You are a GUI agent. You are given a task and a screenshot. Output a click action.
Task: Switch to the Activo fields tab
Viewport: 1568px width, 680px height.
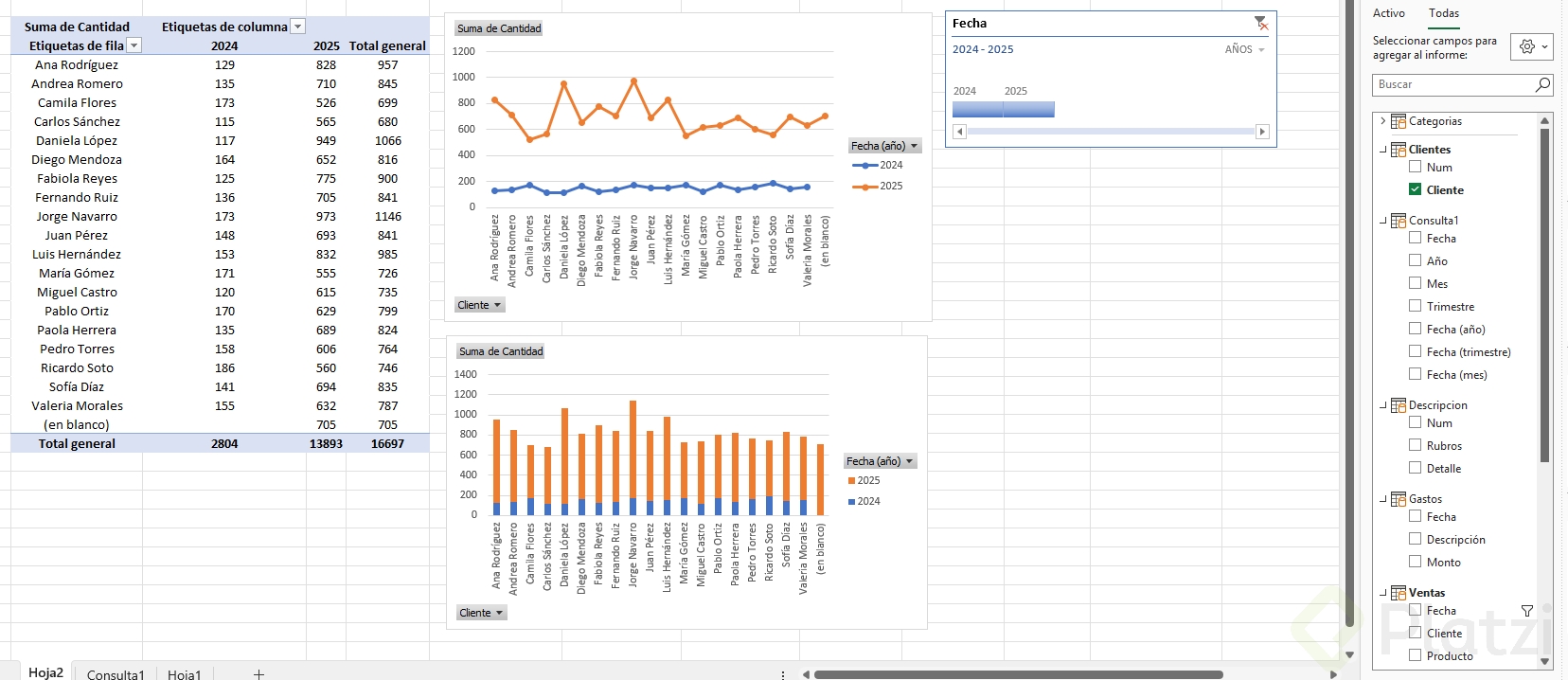[1389, 13]
